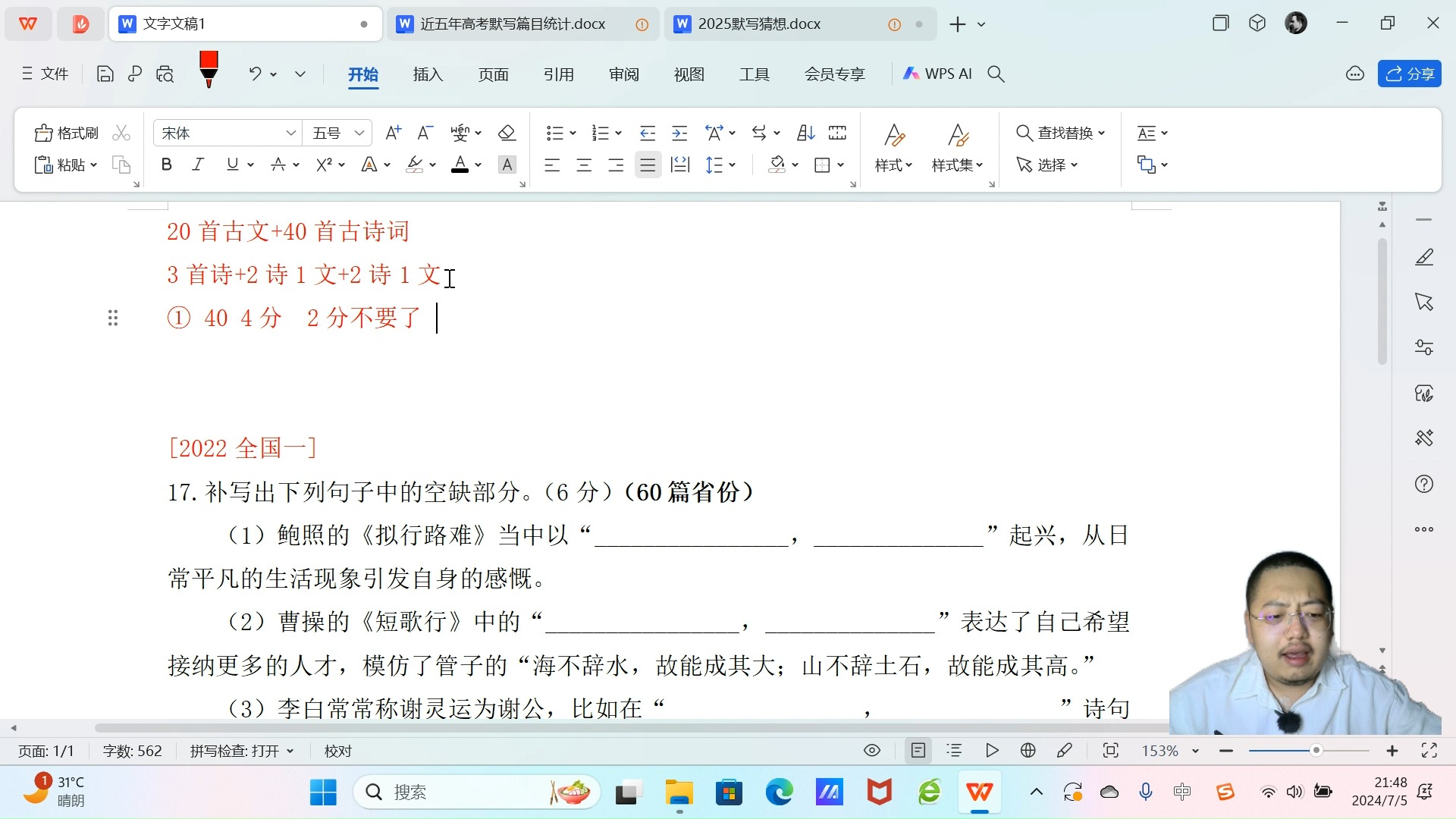
Task: Decrease font size with the A- icon
Action: (x=425, y=133)
